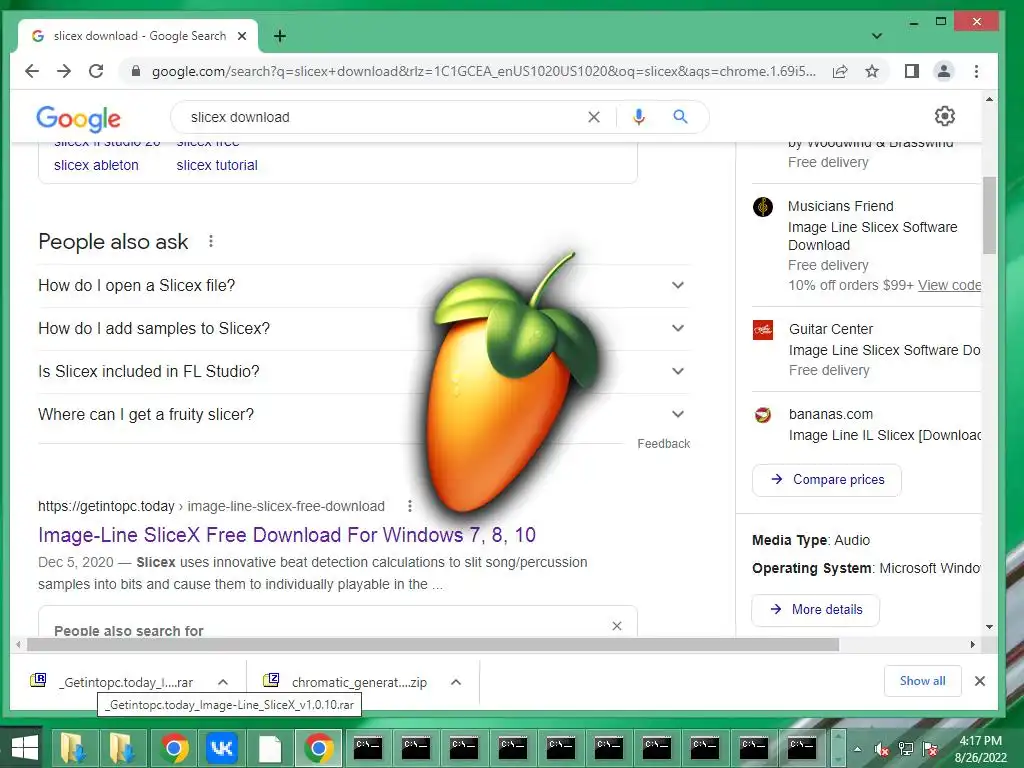This screenshot has height=768, width=1024.
Task: Open the first folder icon on taskbar
Action: [x=73, y=748]
